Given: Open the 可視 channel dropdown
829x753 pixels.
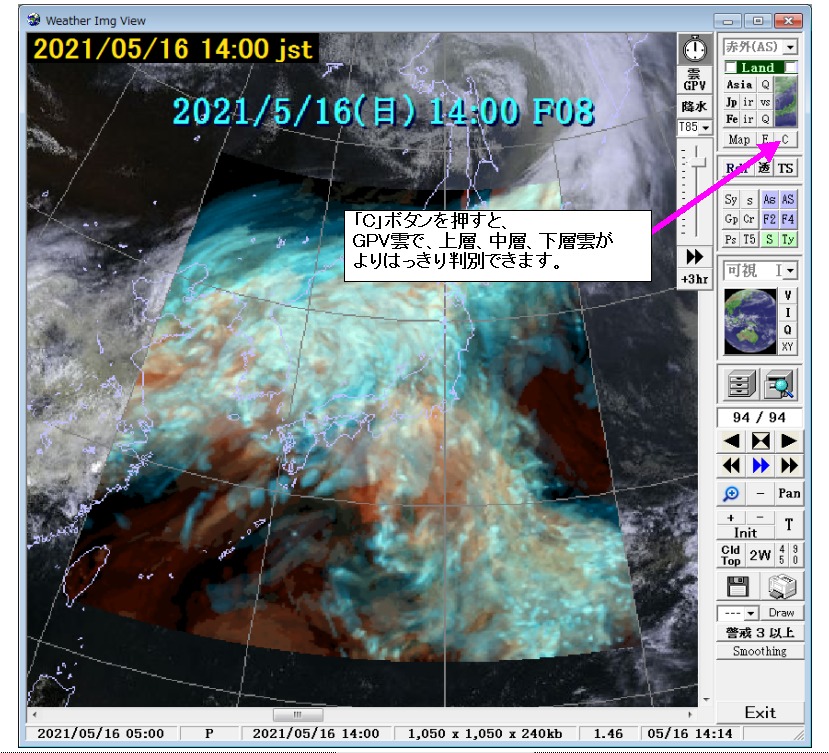Looking at the screenshot, I should click(791, 271).
